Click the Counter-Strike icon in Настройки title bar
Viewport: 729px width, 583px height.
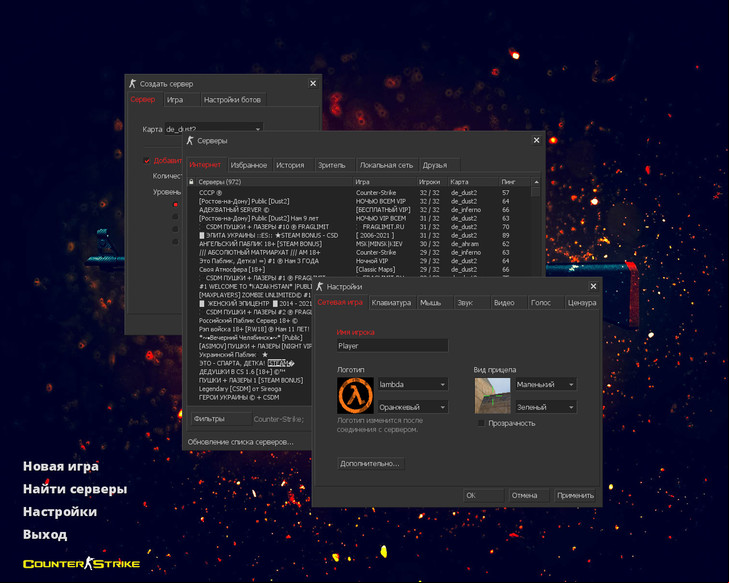point(319,286)
